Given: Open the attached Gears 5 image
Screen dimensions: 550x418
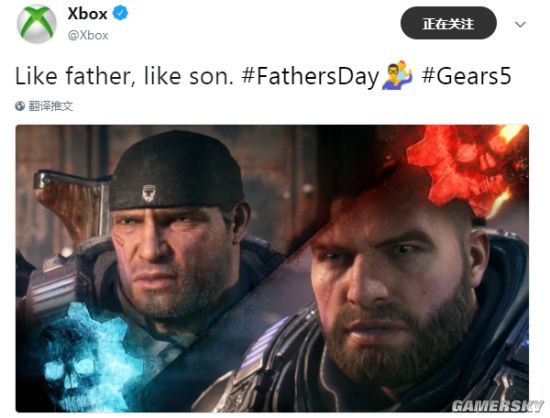Looking at the screenshot, I should pyautogui.click(x=272, y=268).
